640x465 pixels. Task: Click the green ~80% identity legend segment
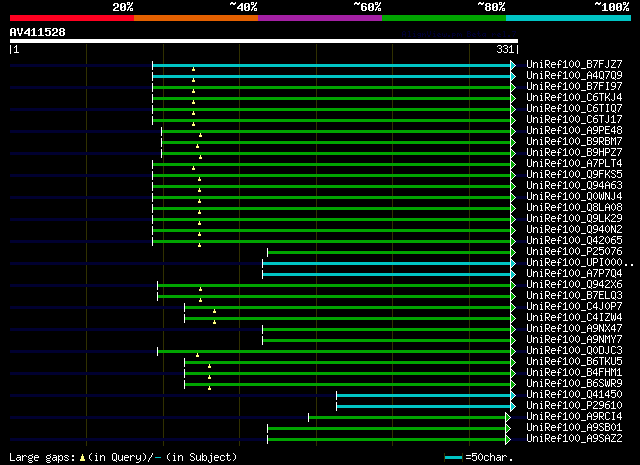coord(444,18)
